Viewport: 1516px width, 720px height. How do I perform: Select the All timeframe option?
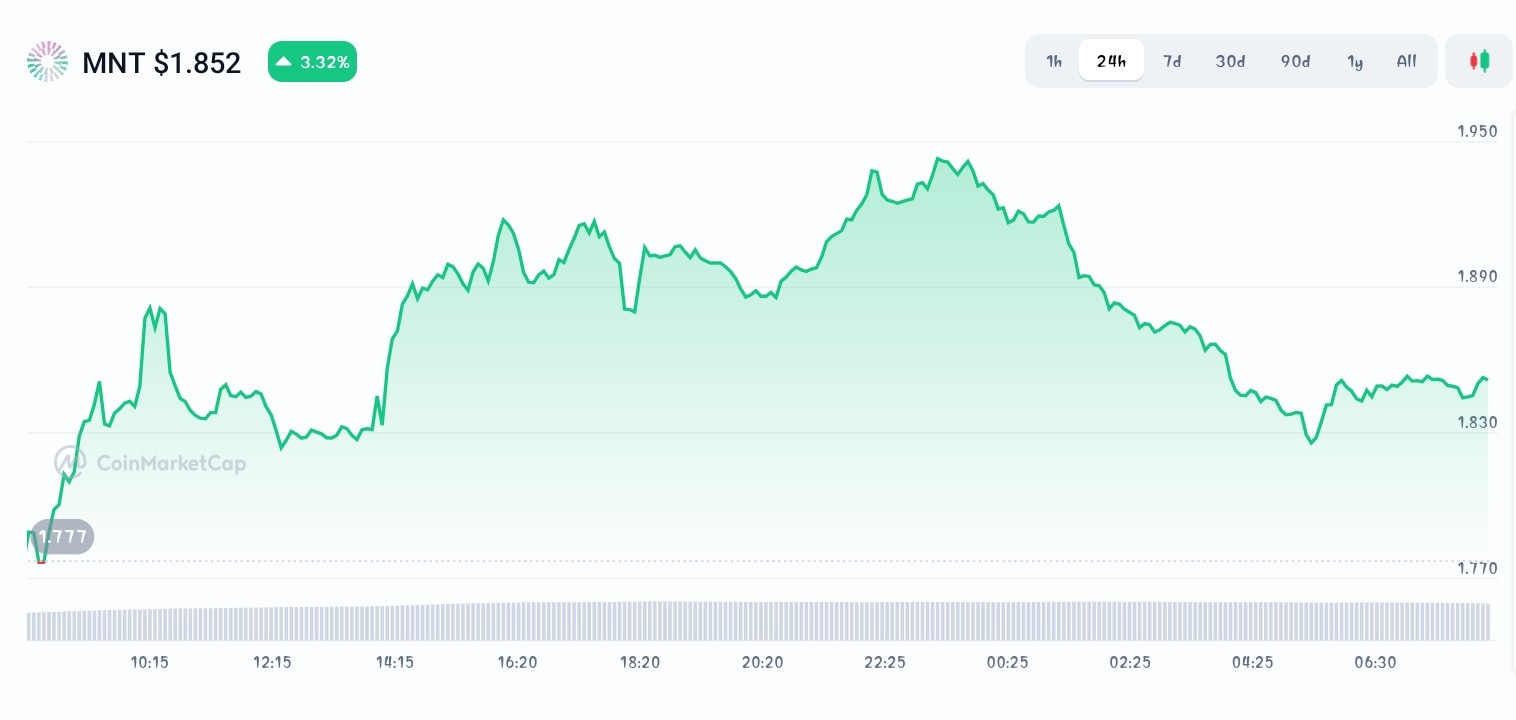point(1406,61)
